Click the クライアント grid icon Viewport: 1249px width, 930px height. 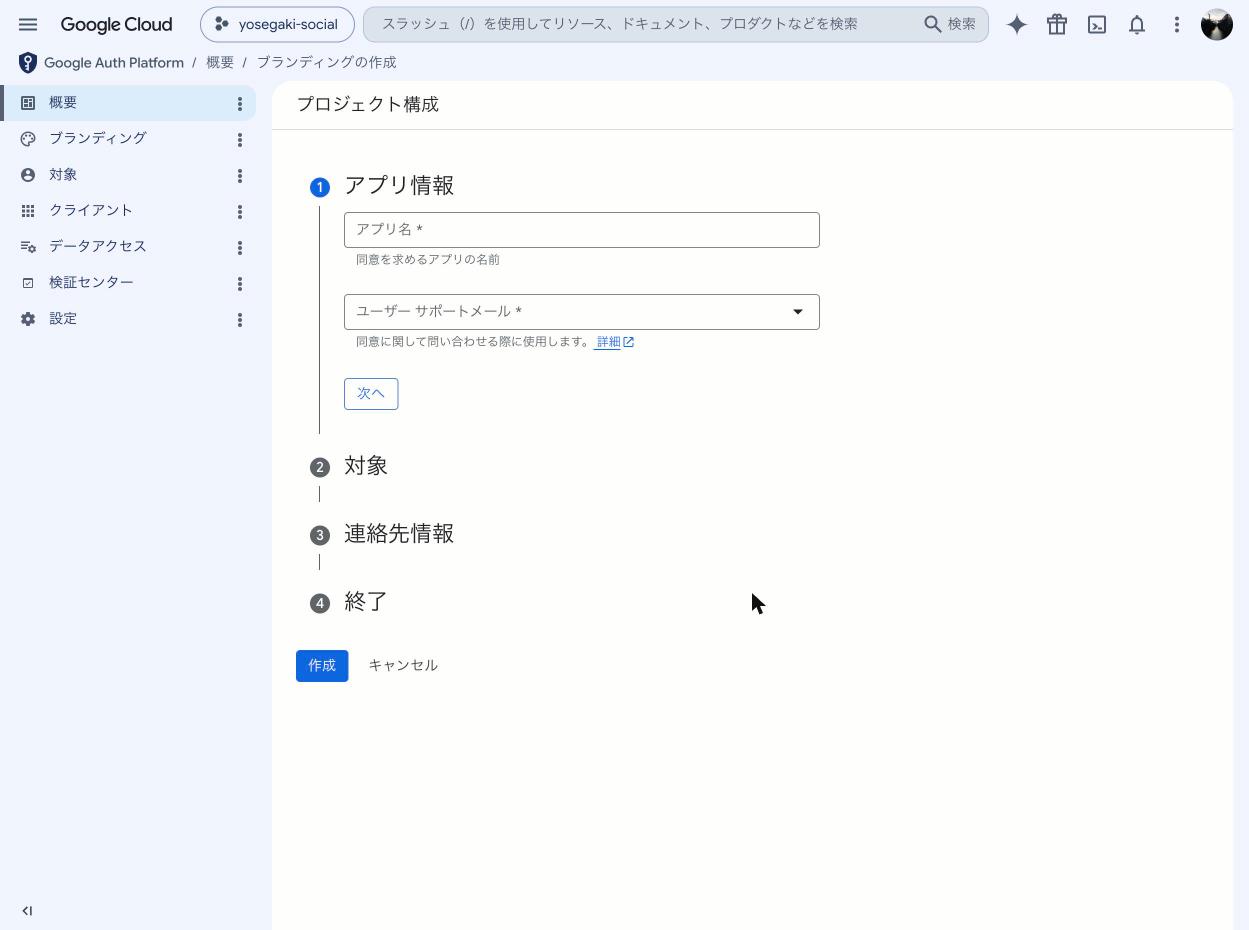click(x=28, y=211)
